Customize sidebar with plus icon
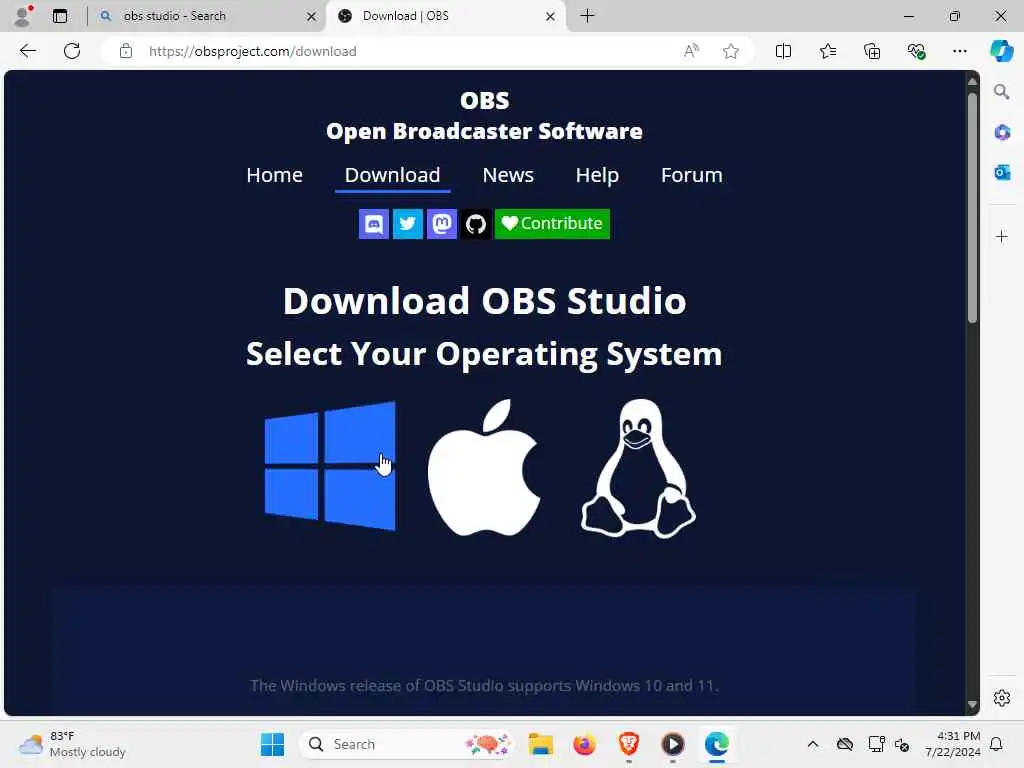1024x768 pixels. click(1002, 236)
